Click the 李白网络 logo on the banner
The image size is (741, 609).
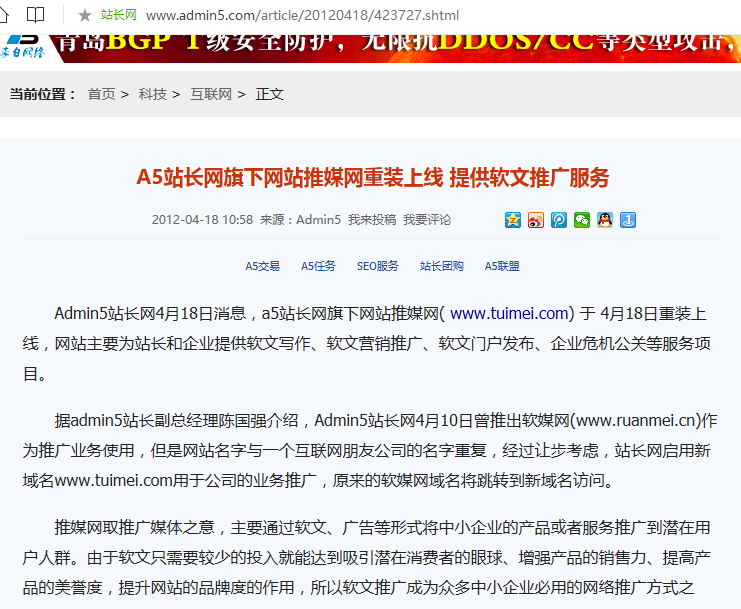pos(24,47)
